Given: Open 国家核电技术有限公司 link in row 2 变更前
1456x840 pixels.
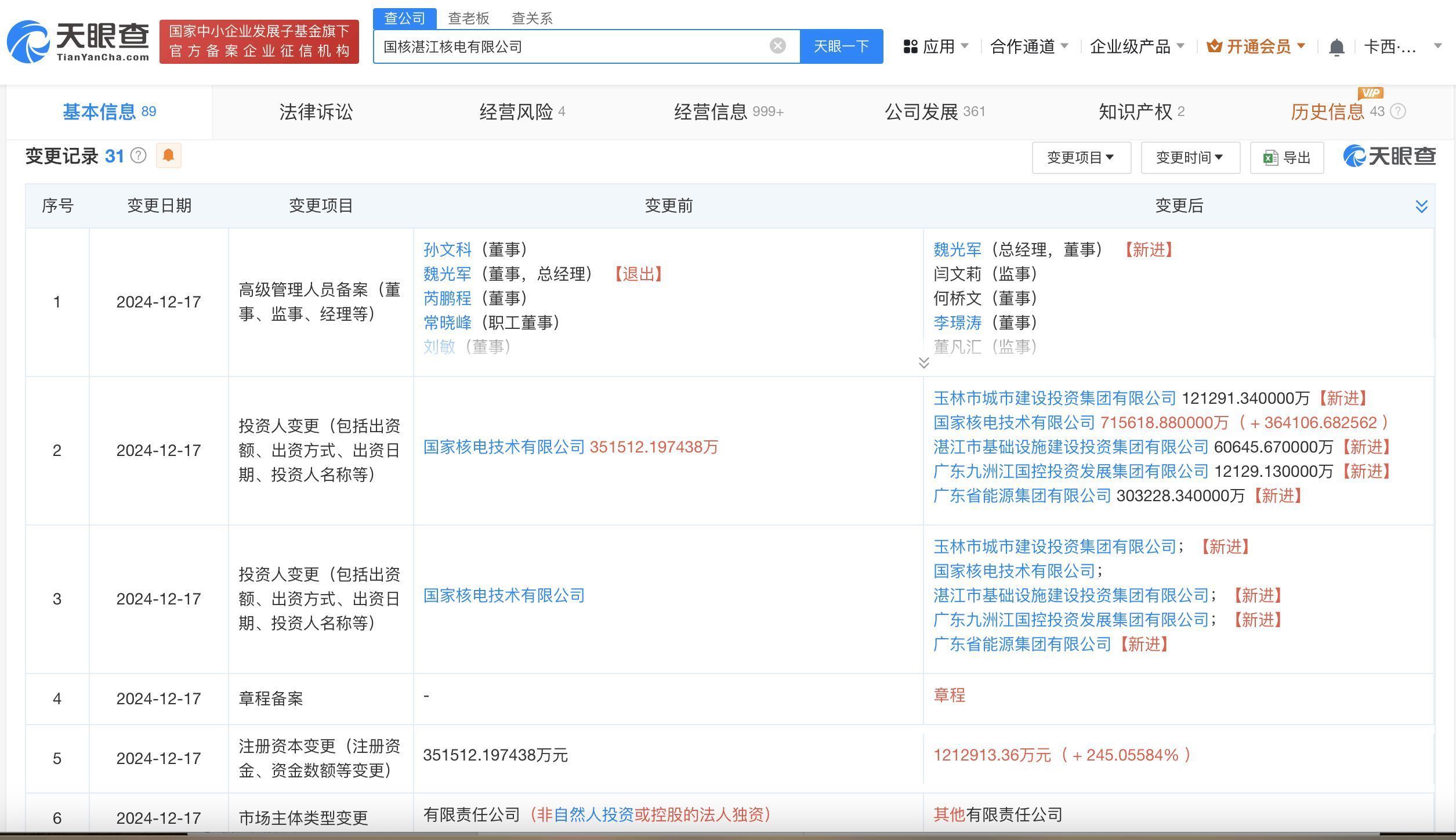Looking at the screenshot, I should (x=504, y=447).
